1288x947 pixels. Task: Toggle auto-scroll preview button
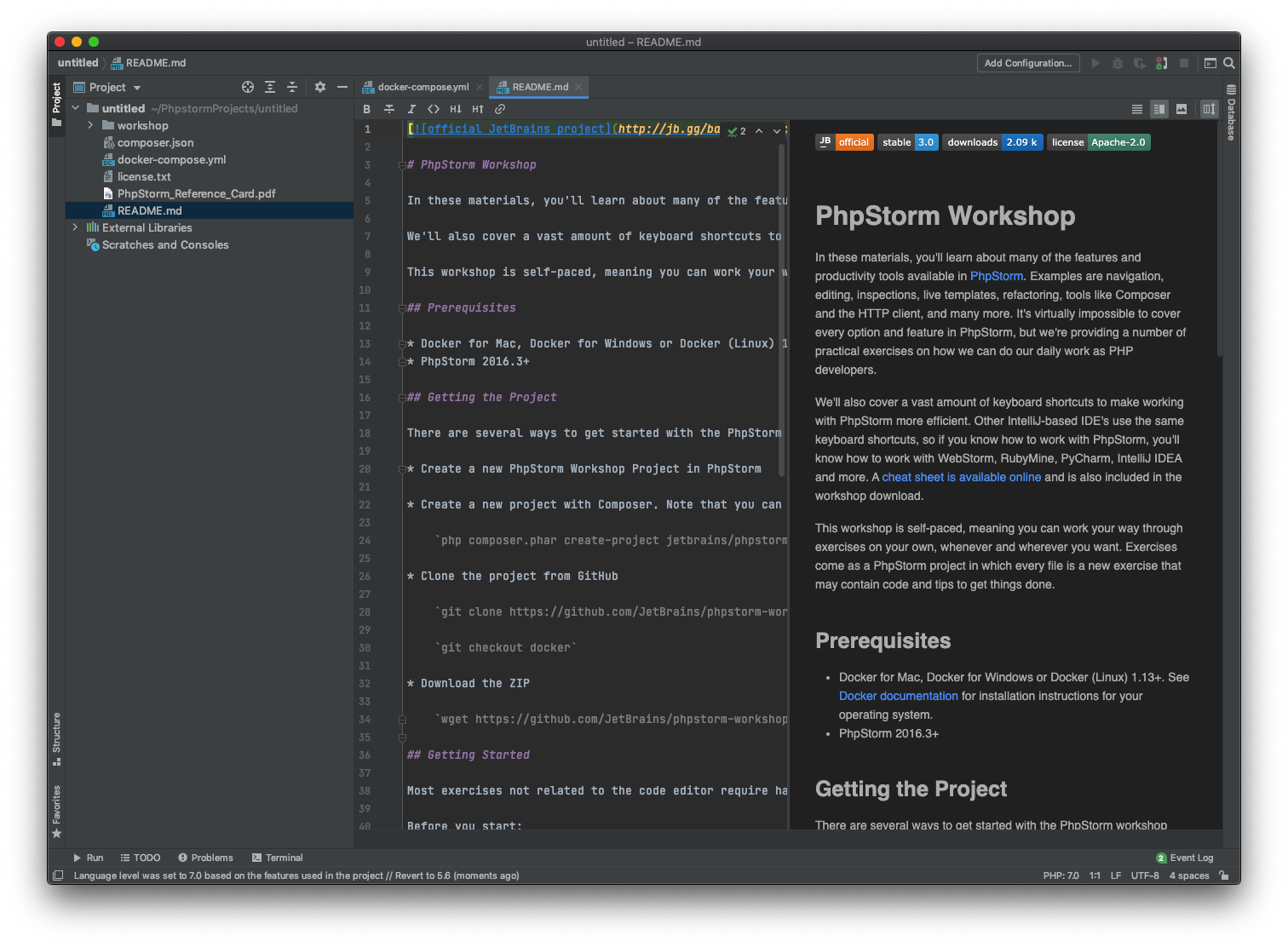pos(1209,109)
